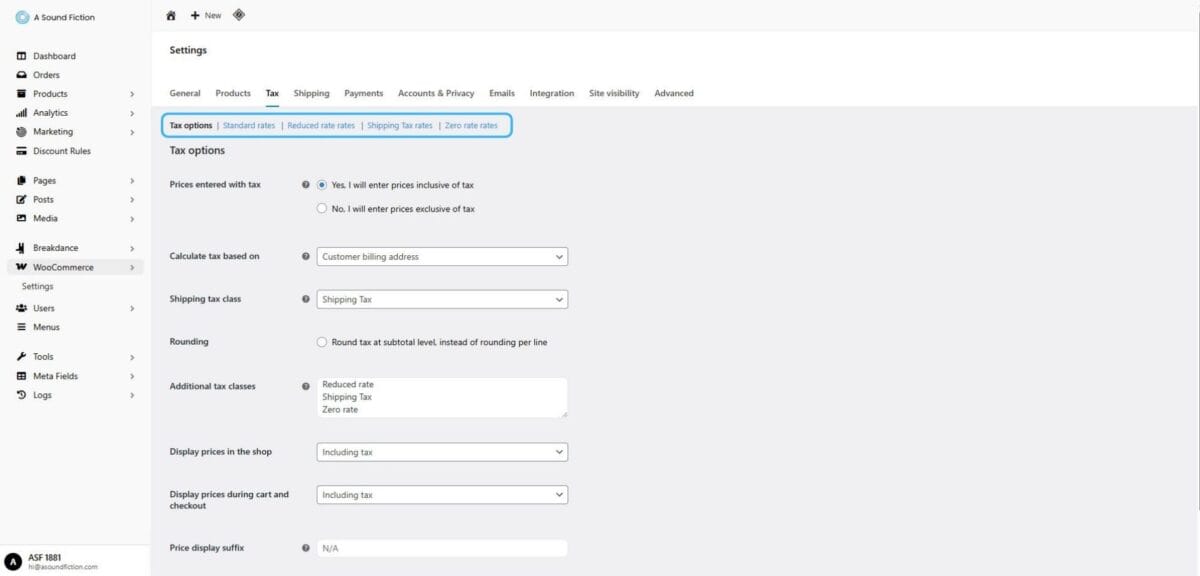This screenshot has width=1200, height=576.
Task: Select 'No, I will enter prices exclusive of tax'
Action: click(x=322, y=208)
